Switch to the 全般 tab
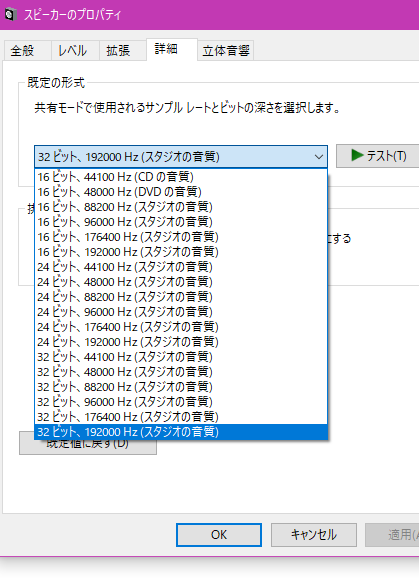The height and width of the screenshot is (578, 419). (x=27, y=51)
